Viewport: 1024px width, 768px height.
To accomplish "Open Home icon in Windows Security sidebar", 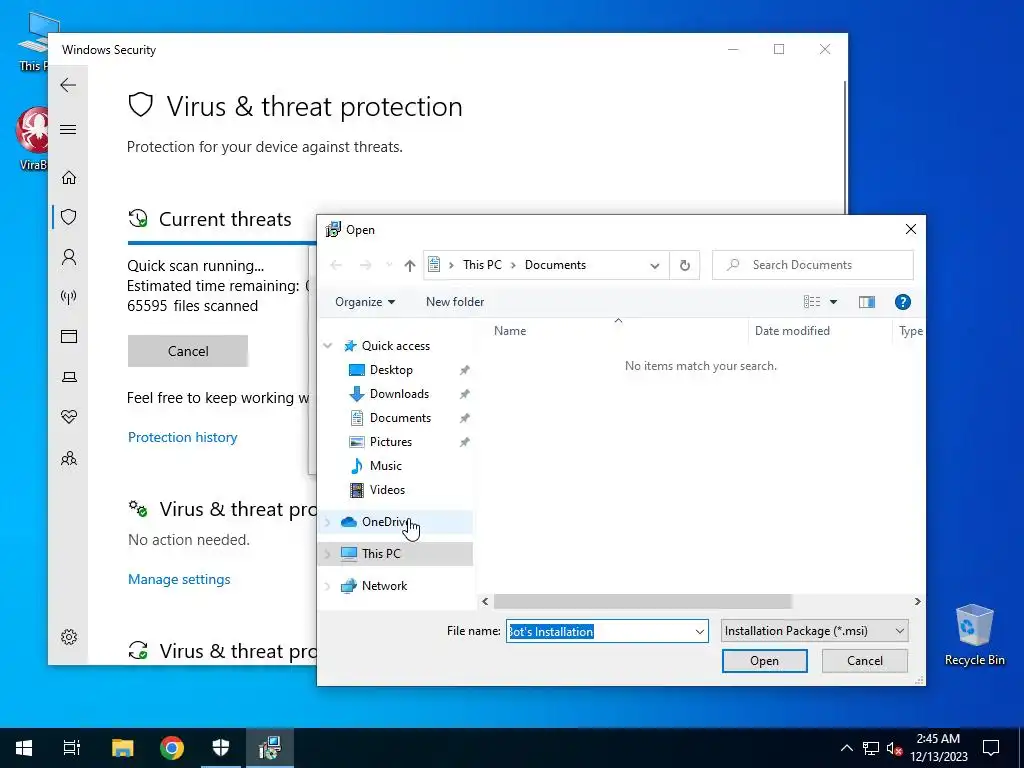I will (x=69, y=178).
